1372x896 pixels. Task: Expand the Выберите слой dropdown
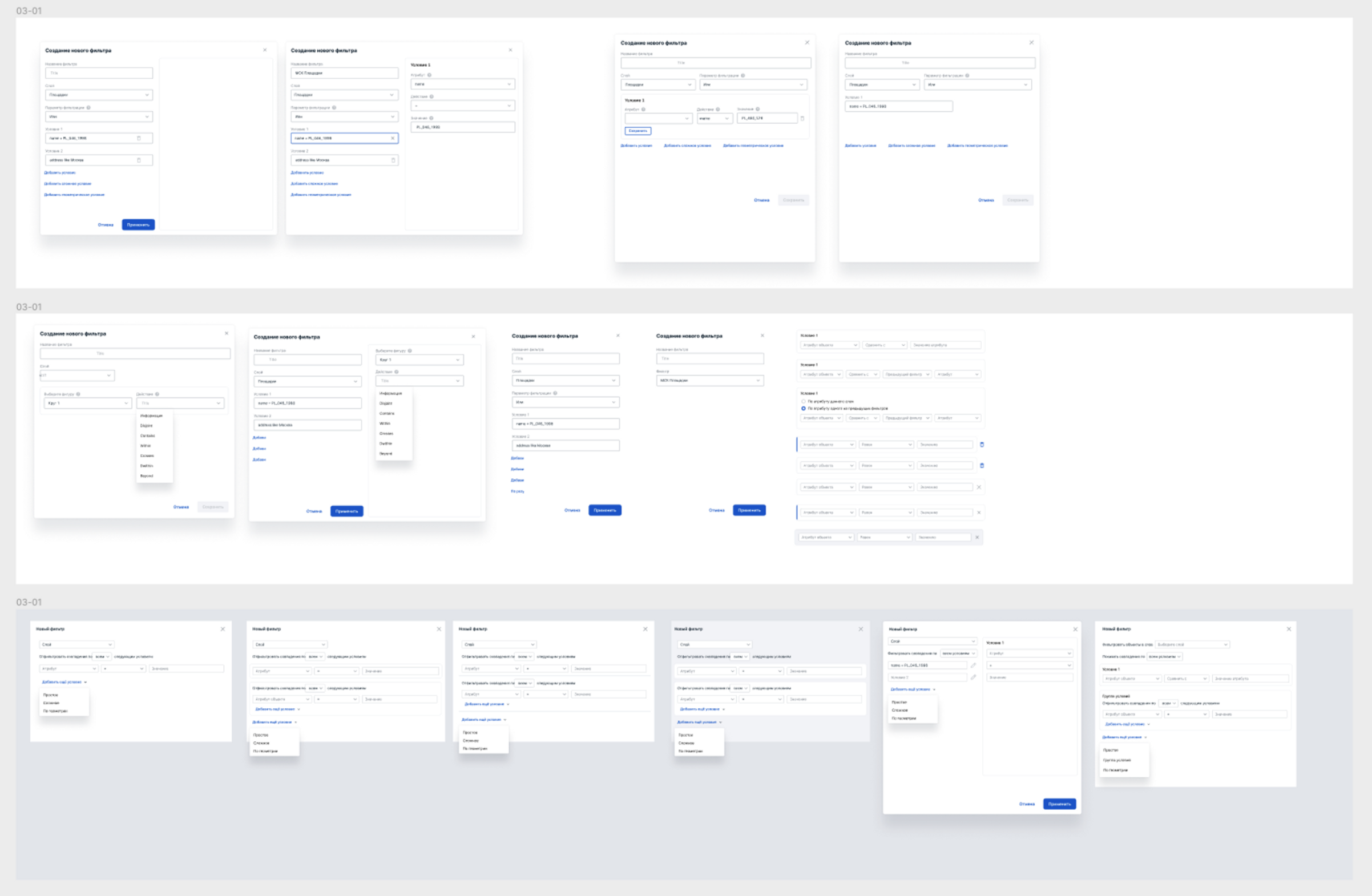[x=1192, y=645]
